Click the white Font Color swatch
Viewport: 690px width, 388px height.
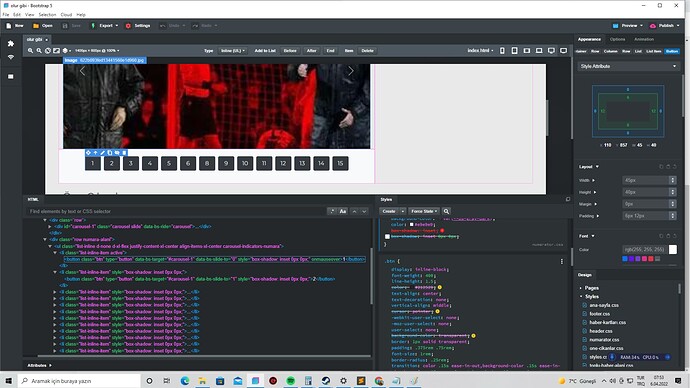[x=673, y=250]
